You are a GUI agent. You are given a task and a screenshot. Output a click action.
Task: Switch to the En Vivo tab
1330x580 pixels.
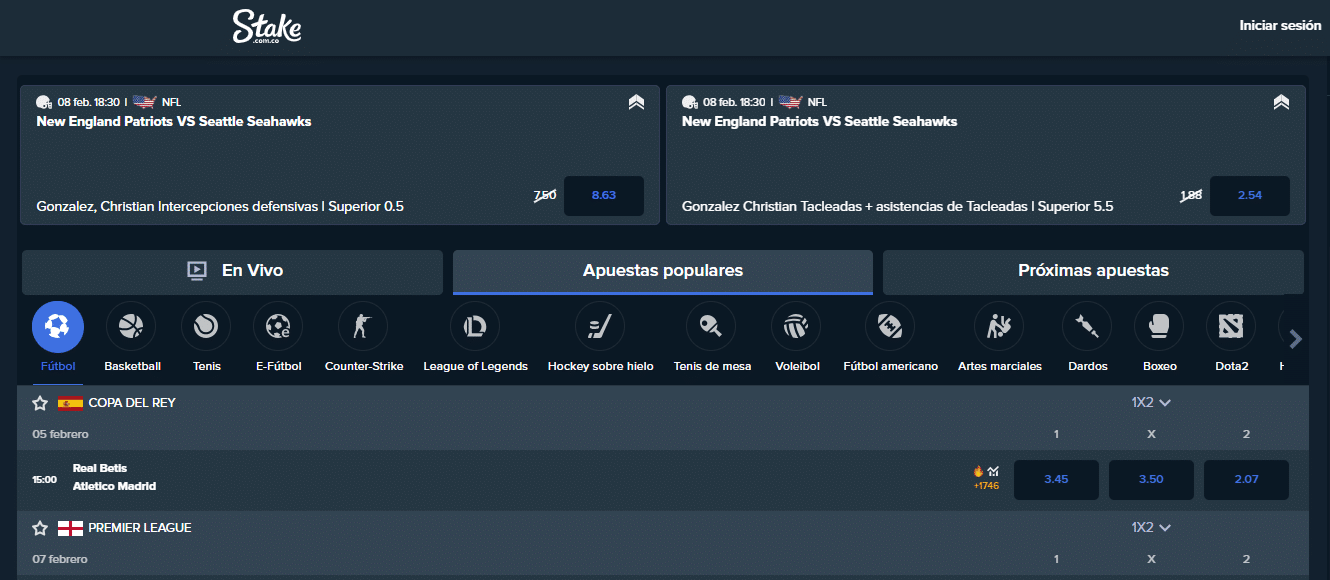click(232, 270)
